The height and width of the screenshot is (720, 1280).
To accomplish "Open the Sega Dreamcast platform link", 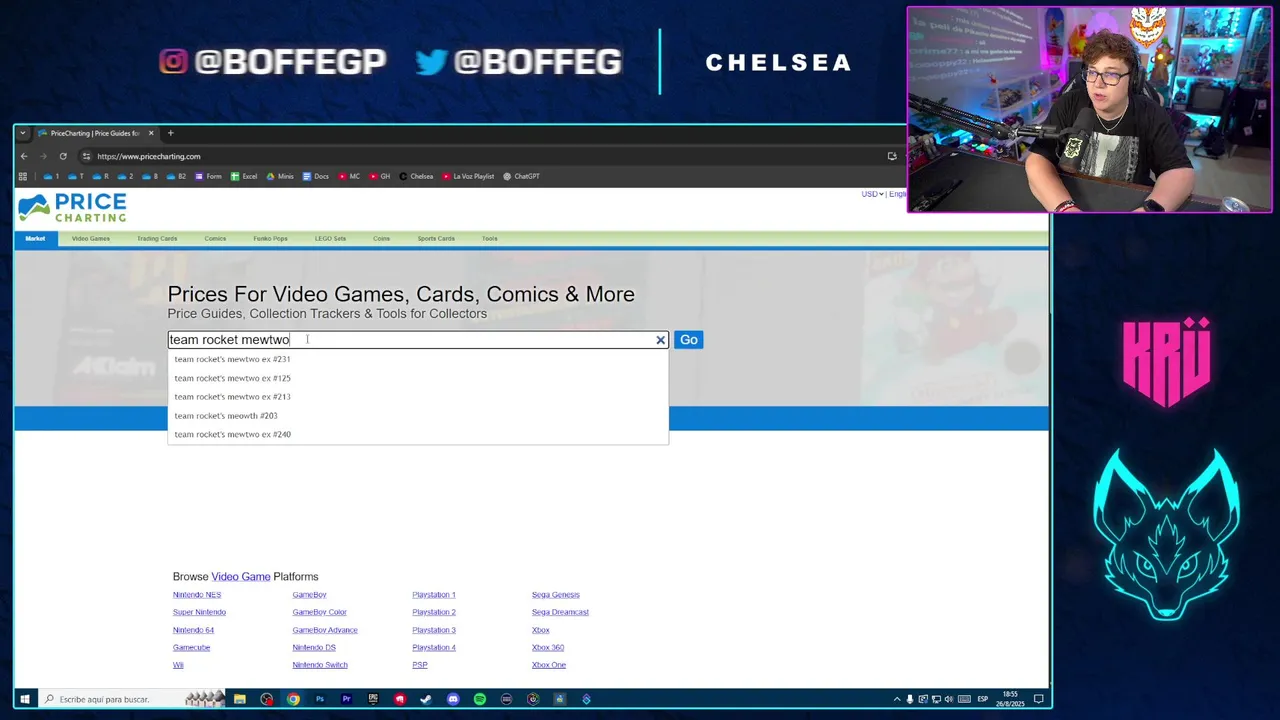I will 560,612.
